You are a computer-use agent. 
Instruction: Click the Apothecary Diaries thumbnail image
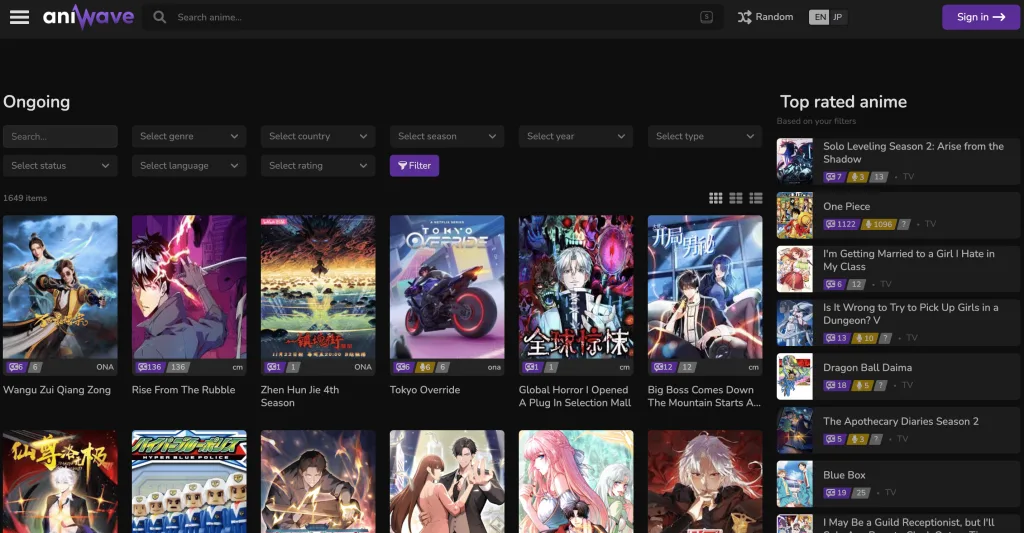pyautogui.click(x=795, y=430)
